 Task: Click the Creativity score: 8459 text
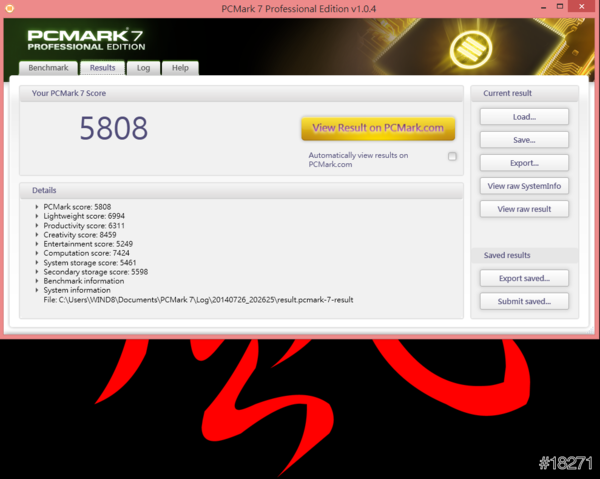point(80,235)
